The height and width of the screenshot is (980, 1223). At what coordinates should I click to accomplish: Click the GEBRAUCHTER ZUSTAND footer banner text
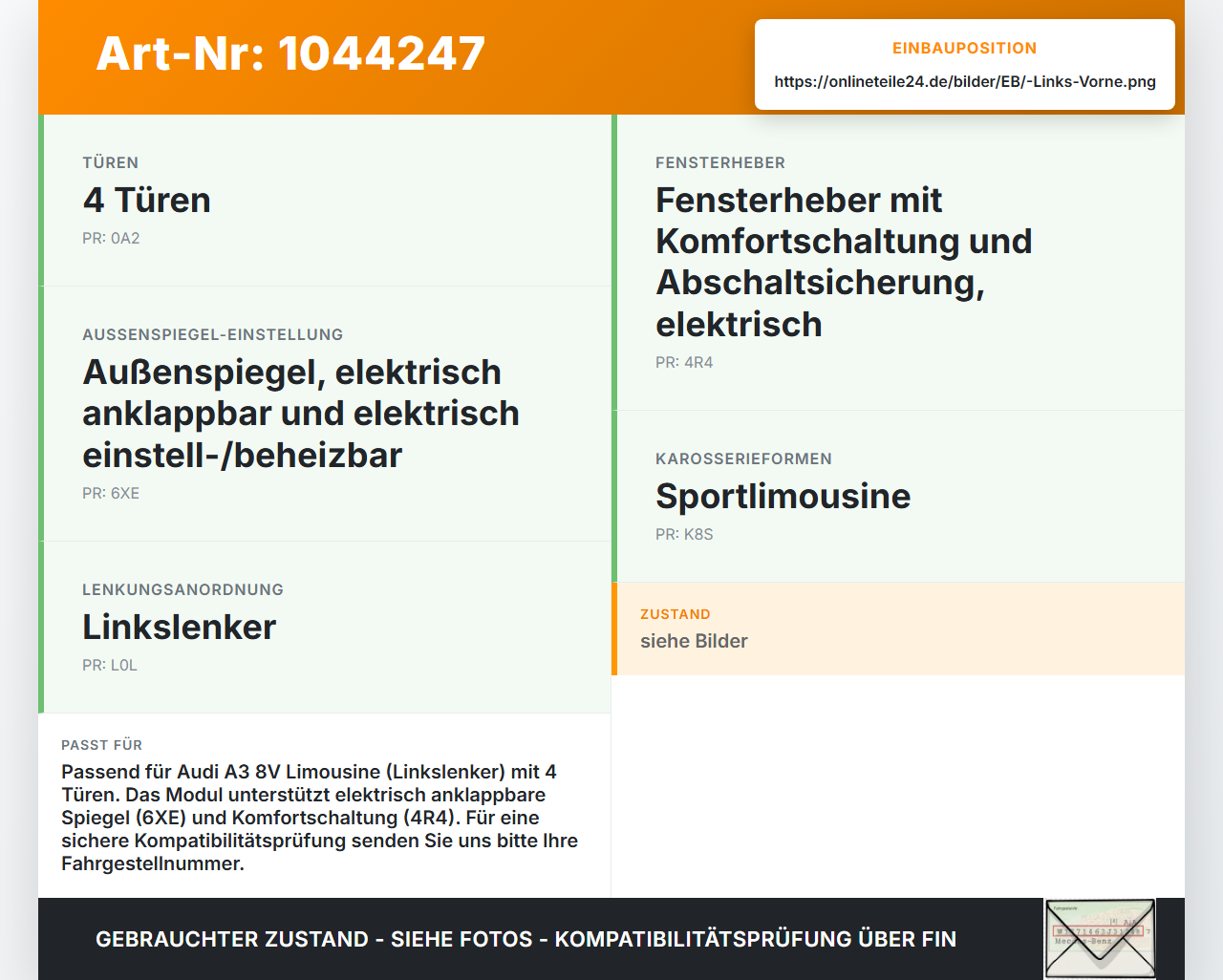tap(526, 939)
